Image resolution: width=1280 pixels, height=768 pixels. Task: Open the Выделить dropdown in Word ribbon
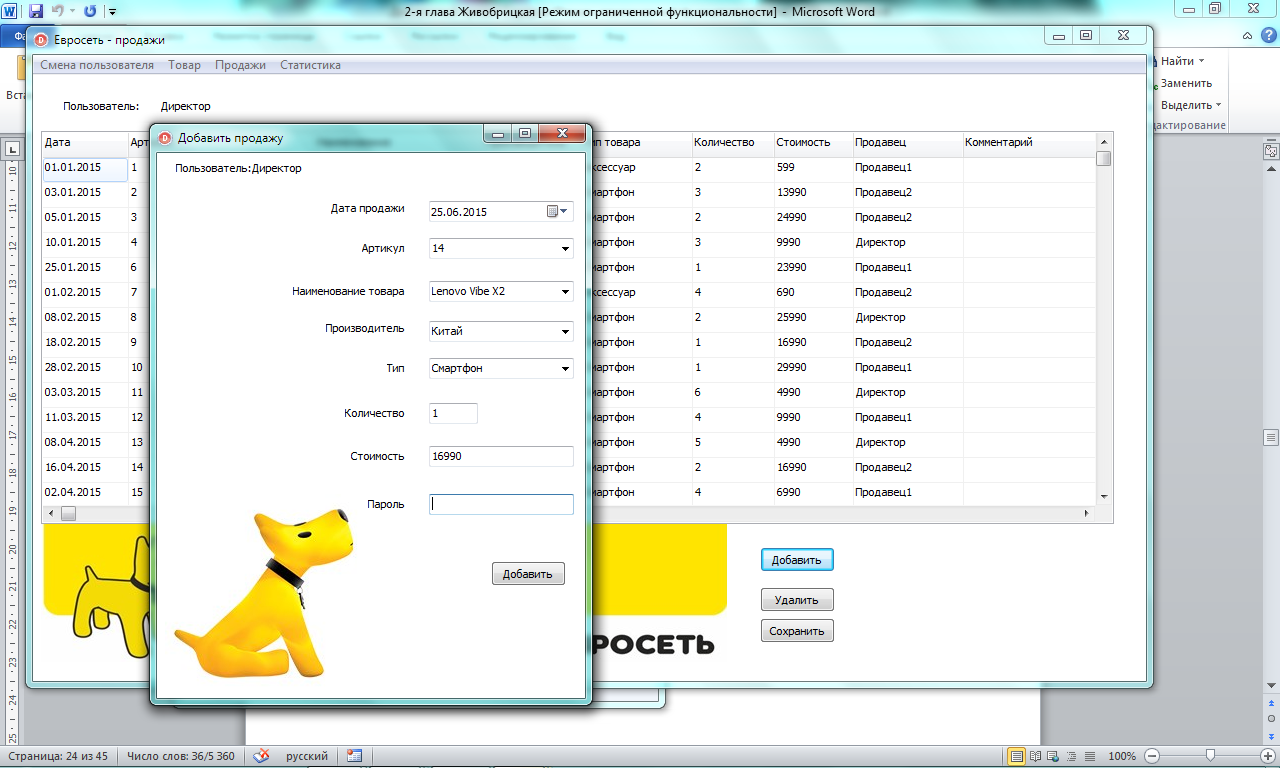pos(1220,105)
